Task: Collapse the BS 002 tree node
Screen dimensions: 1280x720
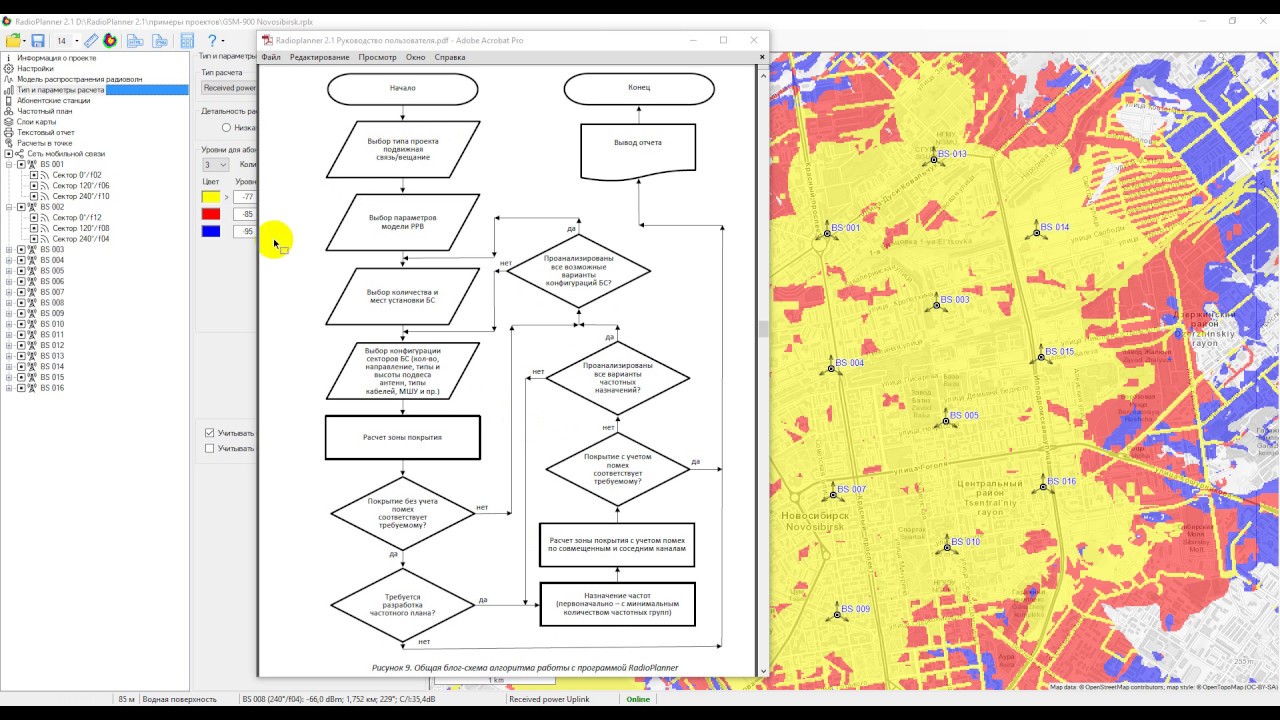Action: (x=9, y=207)
